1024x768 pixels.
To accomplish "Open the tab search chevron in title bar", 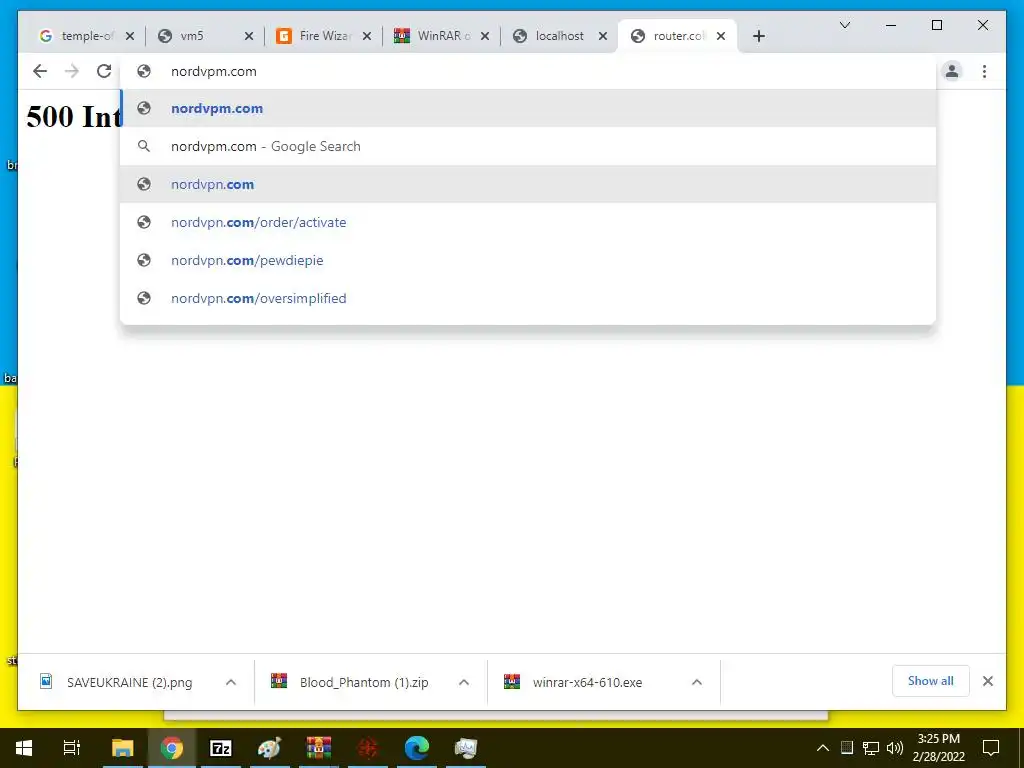I will coord(844,25).
